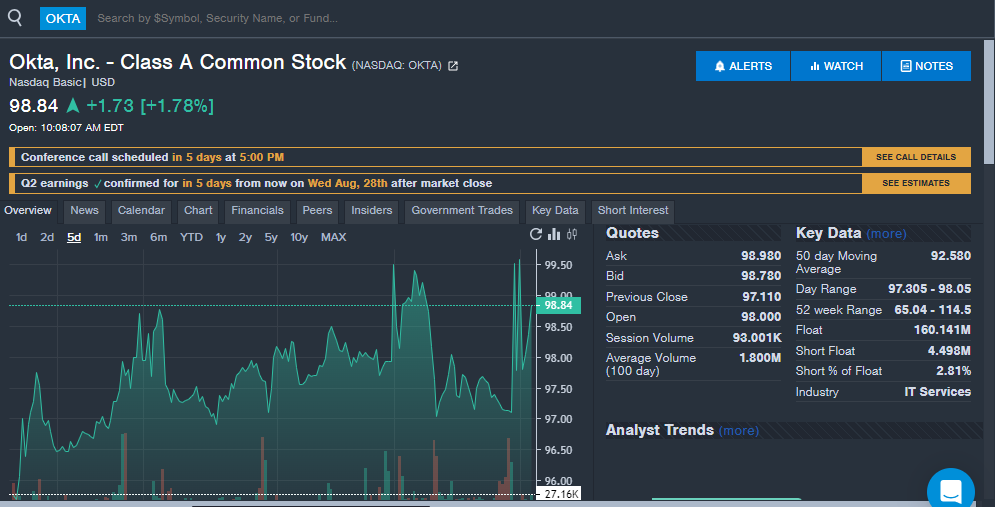Click the Ask value 98.980
Viewport: 995px width, 507px height.
pos(761,256)
